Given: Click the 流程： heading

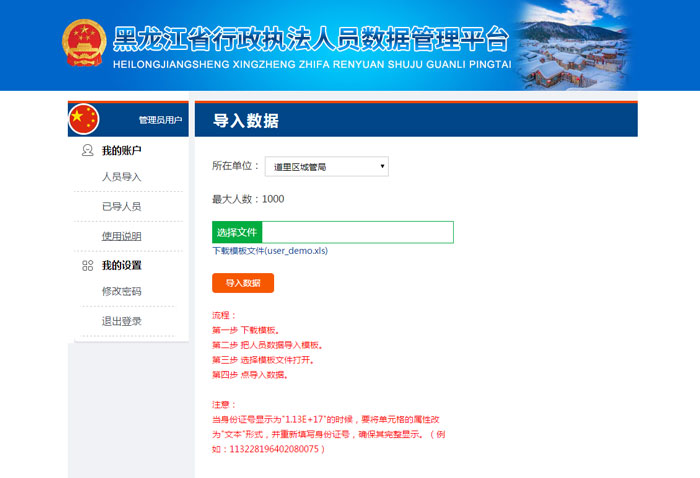Looking at the screenshot, I should (x=224, y=316).
